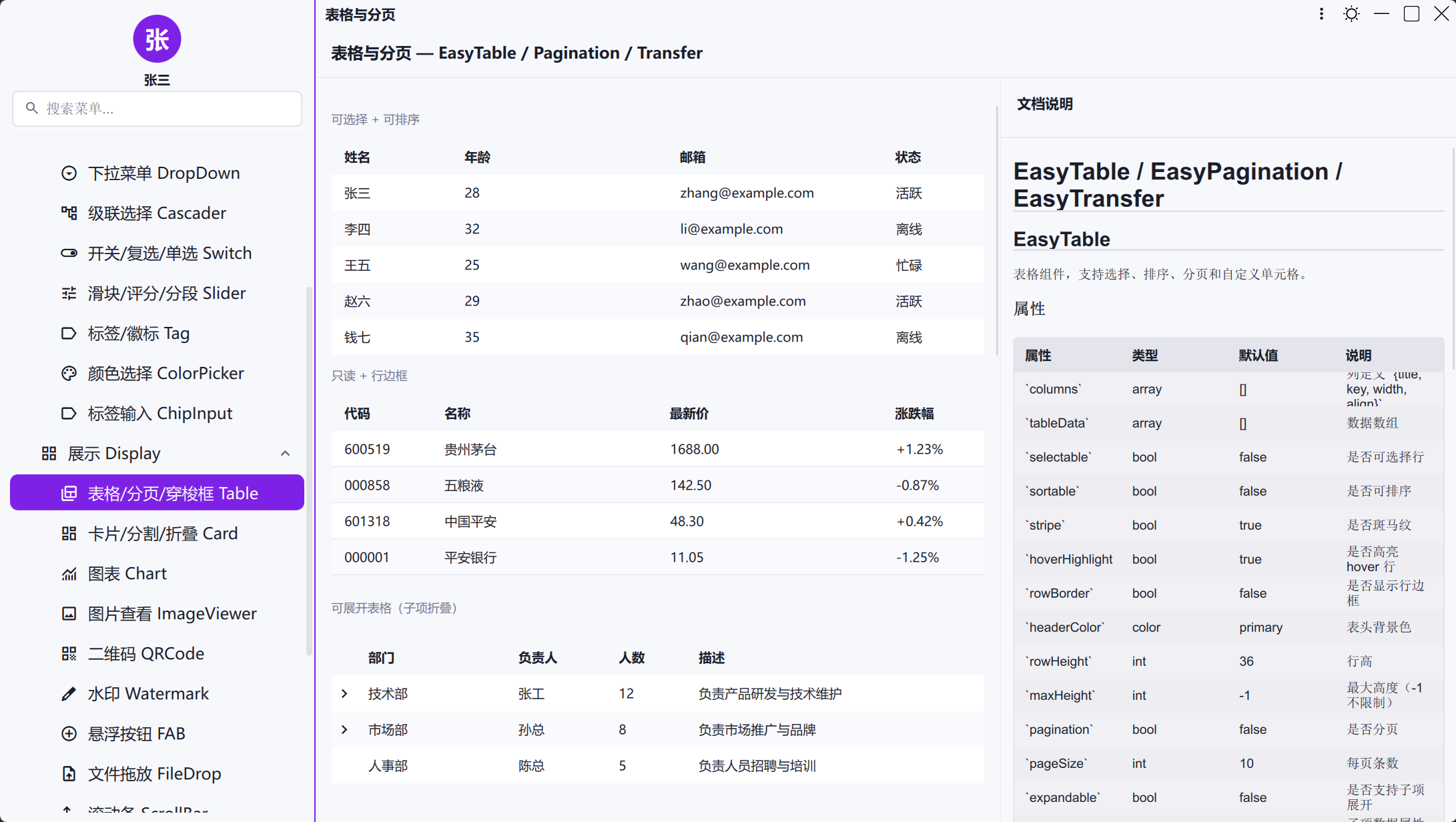Click the purple 张 user avatar

(x=157, y=39)
